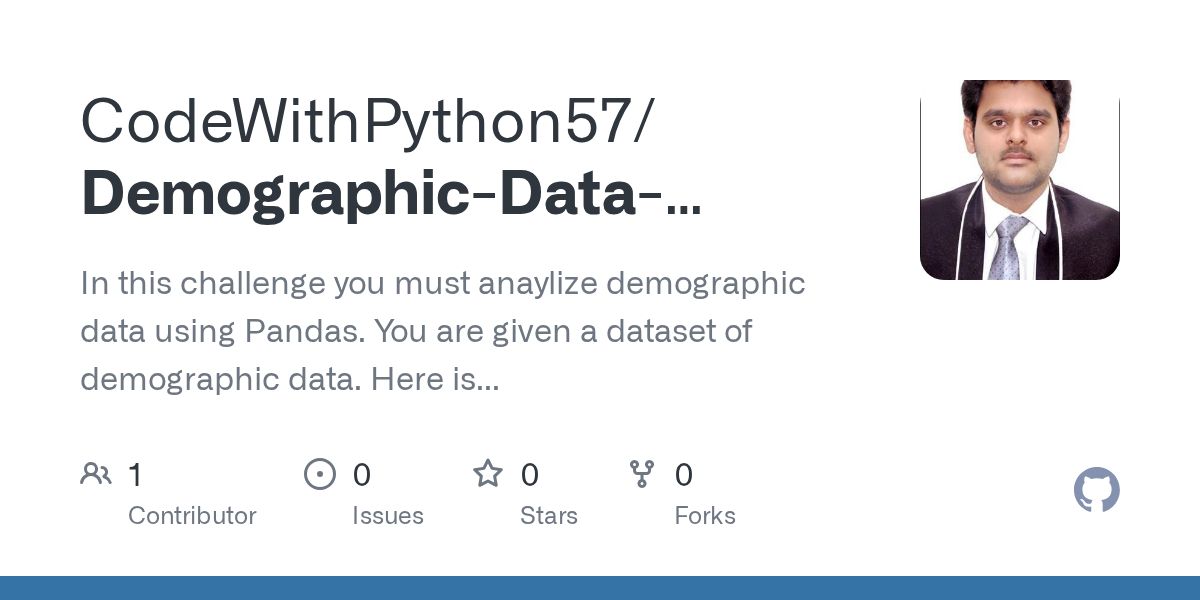Click the Contributor label text
This screenshot has height=600, width=1200.
point(192,516)
